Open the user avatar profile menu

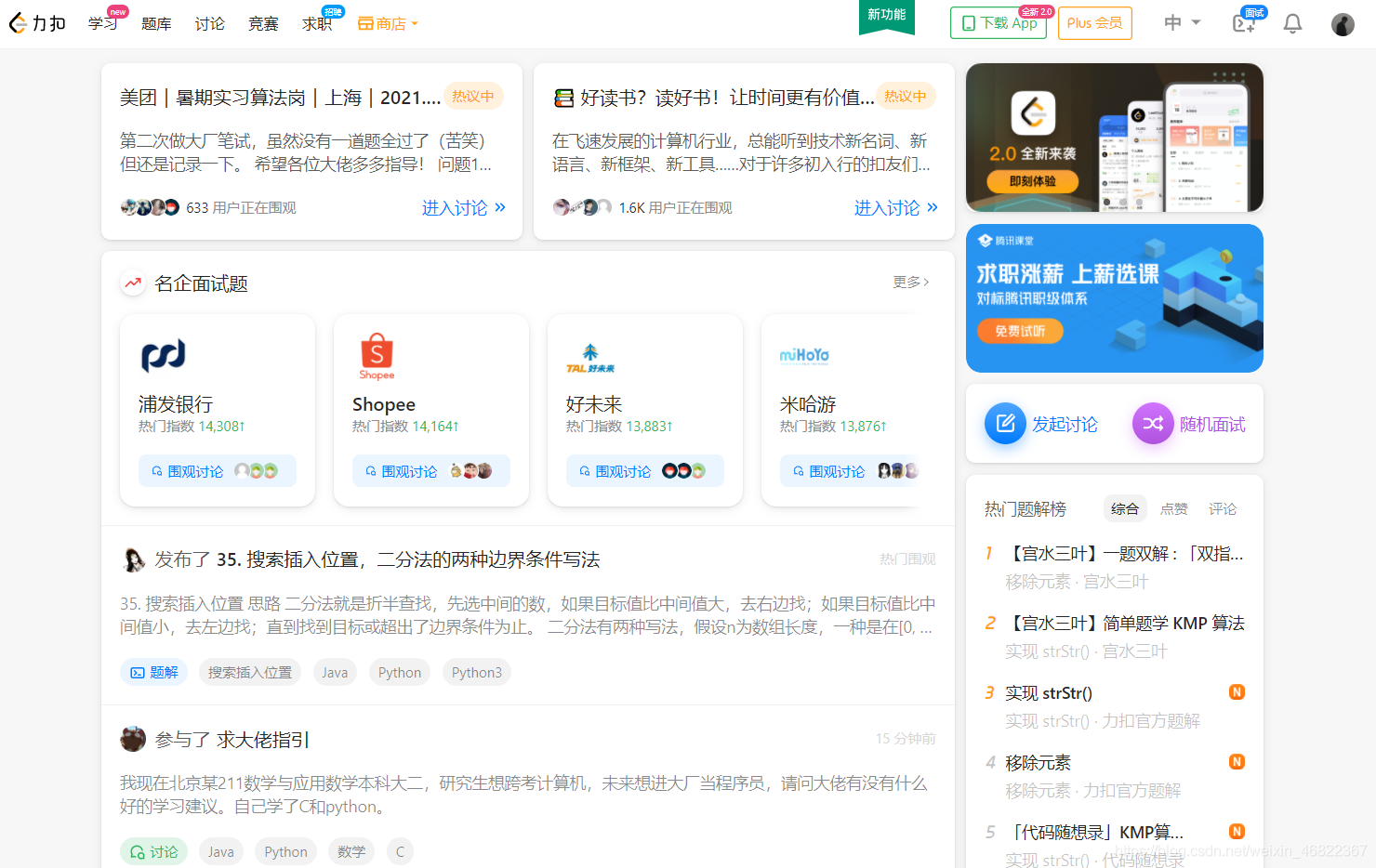pyautogui.click(x=1343, y=24)
